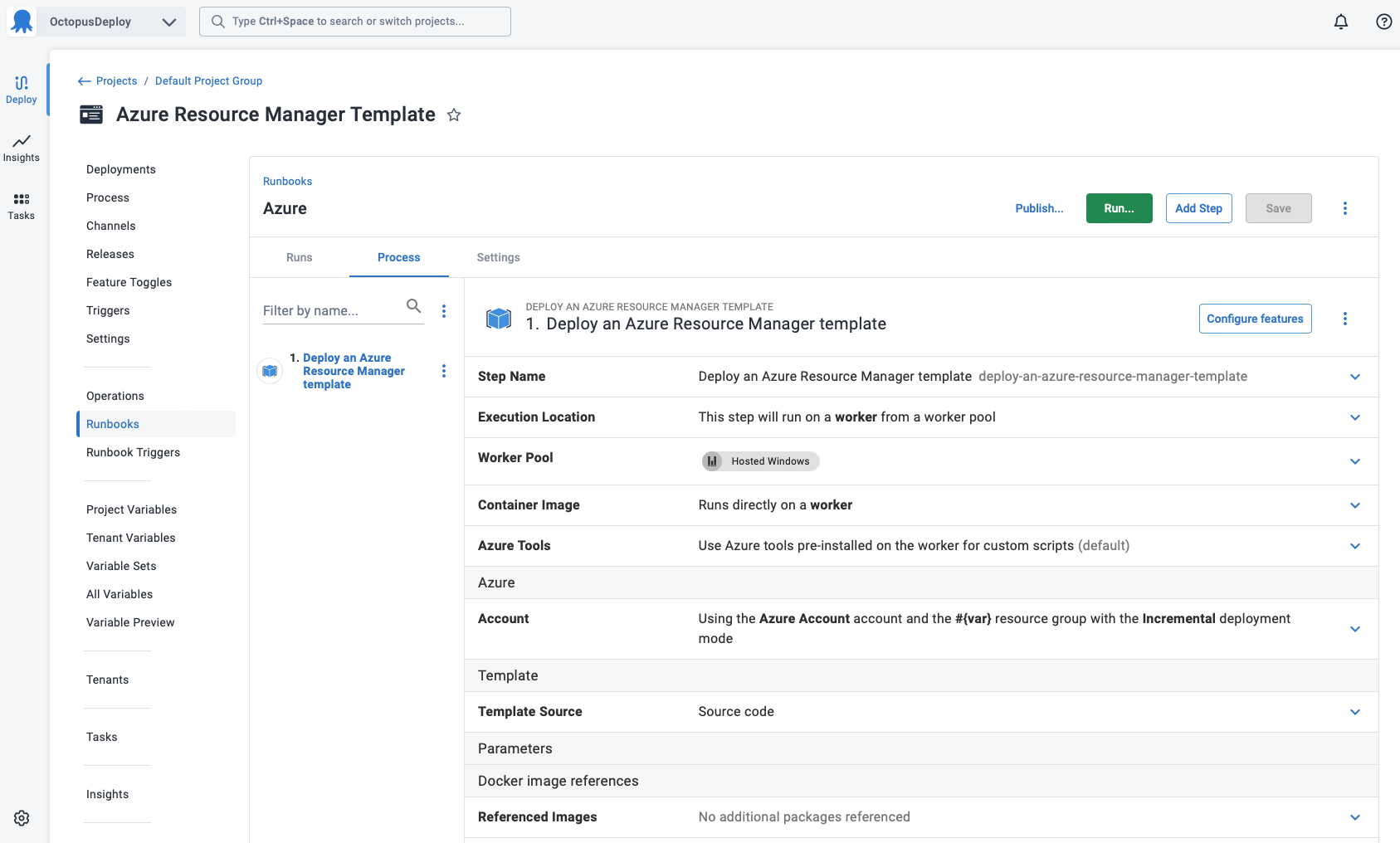
Task: Click the search magnifier in step filter
Action: 413,306
